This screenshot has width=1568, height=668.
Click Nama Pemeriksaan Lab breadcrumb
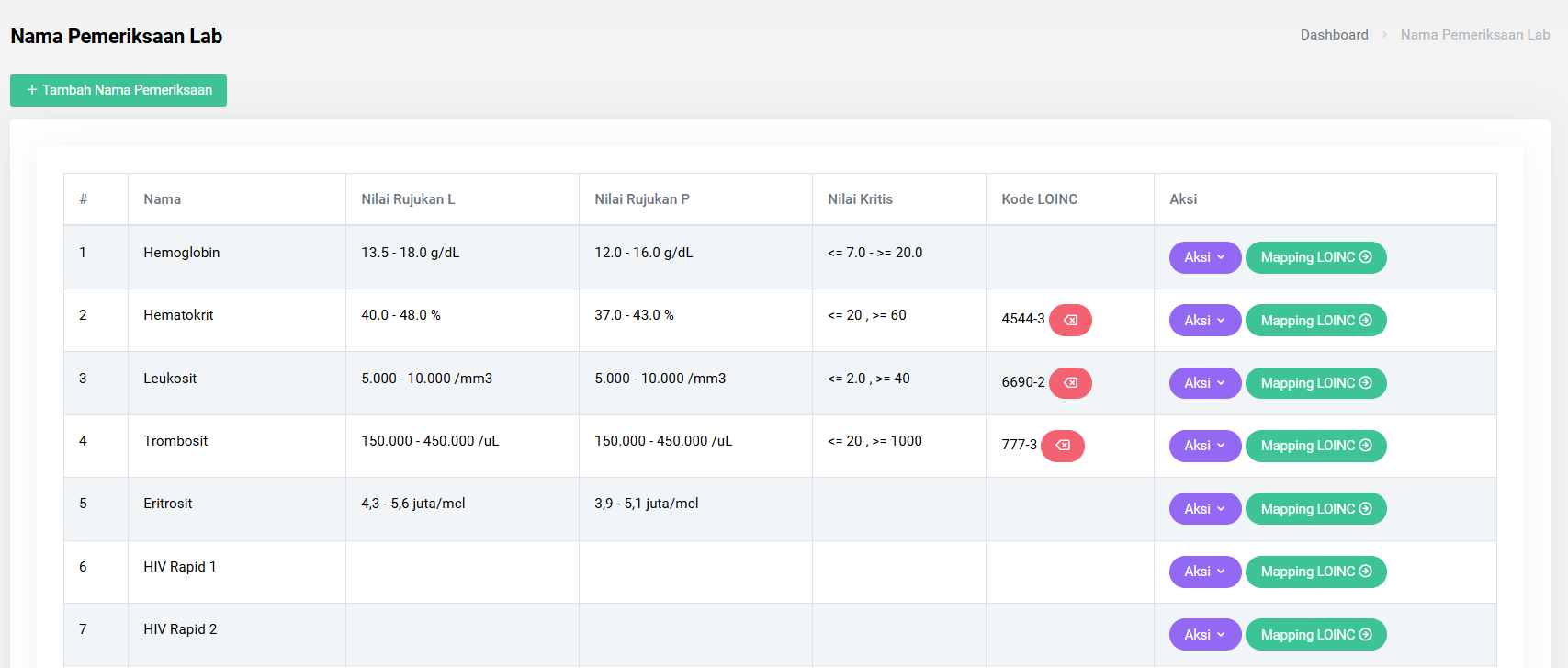point(1475,35)
